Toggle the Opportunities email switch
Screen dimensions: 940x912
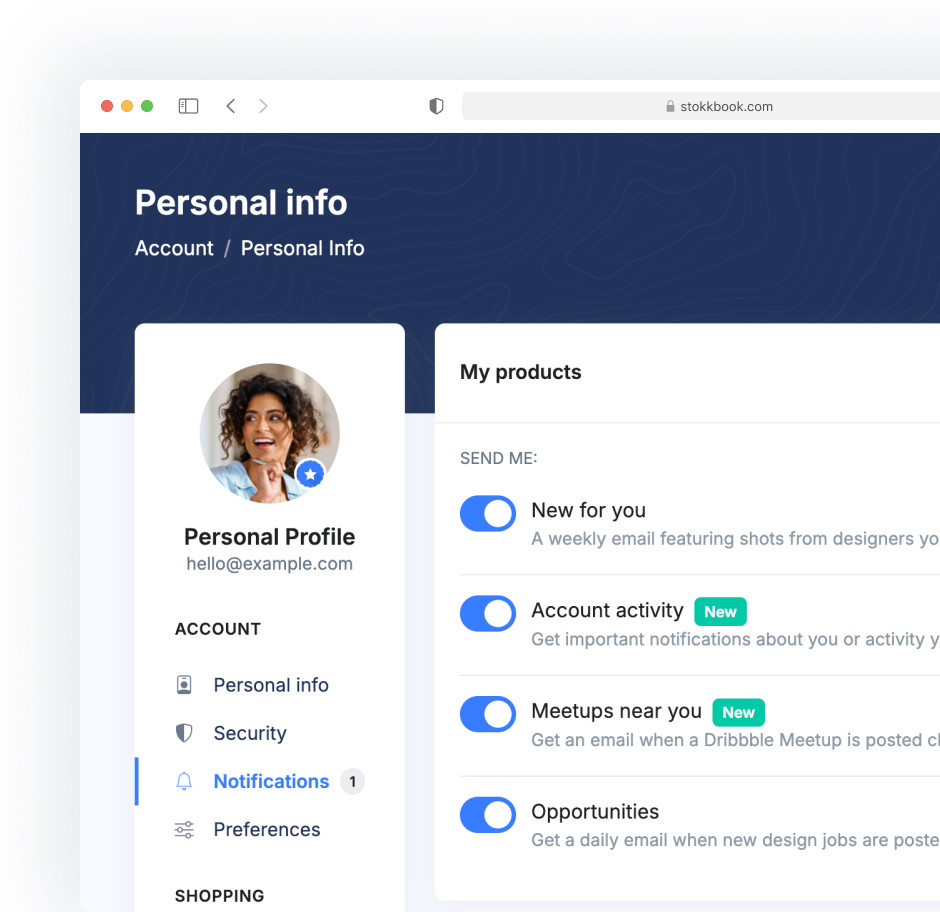[x=488, y=815]
